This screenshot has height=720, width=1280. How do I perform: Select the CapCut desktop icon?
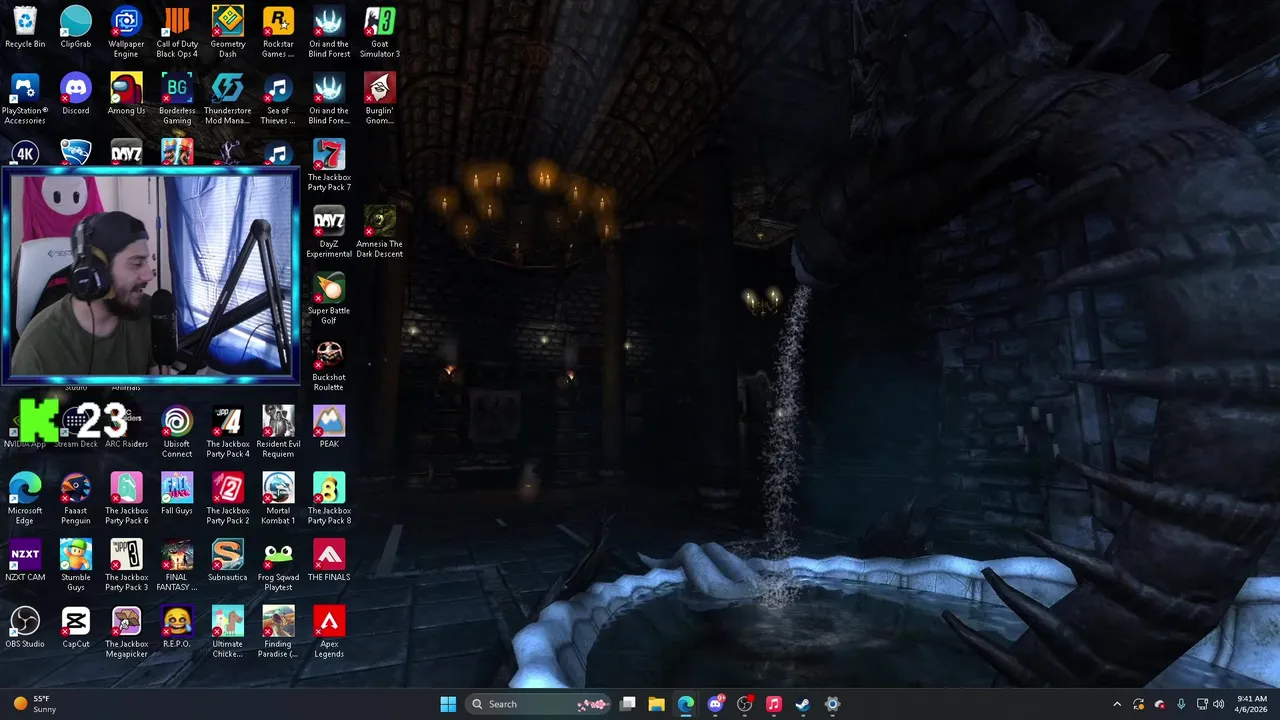click(76, 627)
